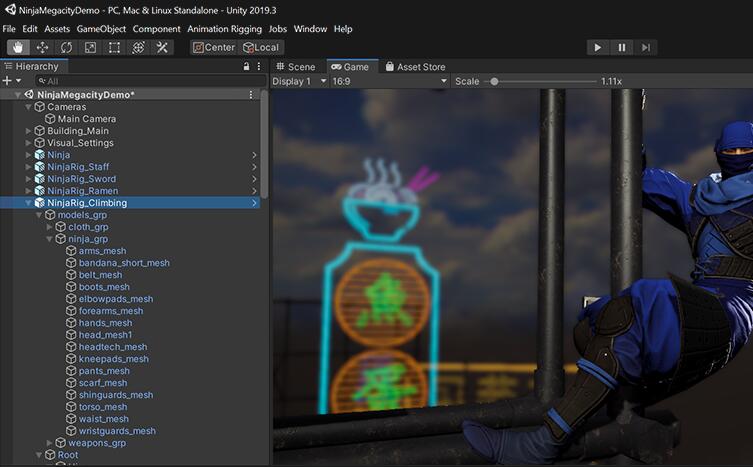Click the hands_mesh cube icon
753x467 pixels.
(71, 323)
